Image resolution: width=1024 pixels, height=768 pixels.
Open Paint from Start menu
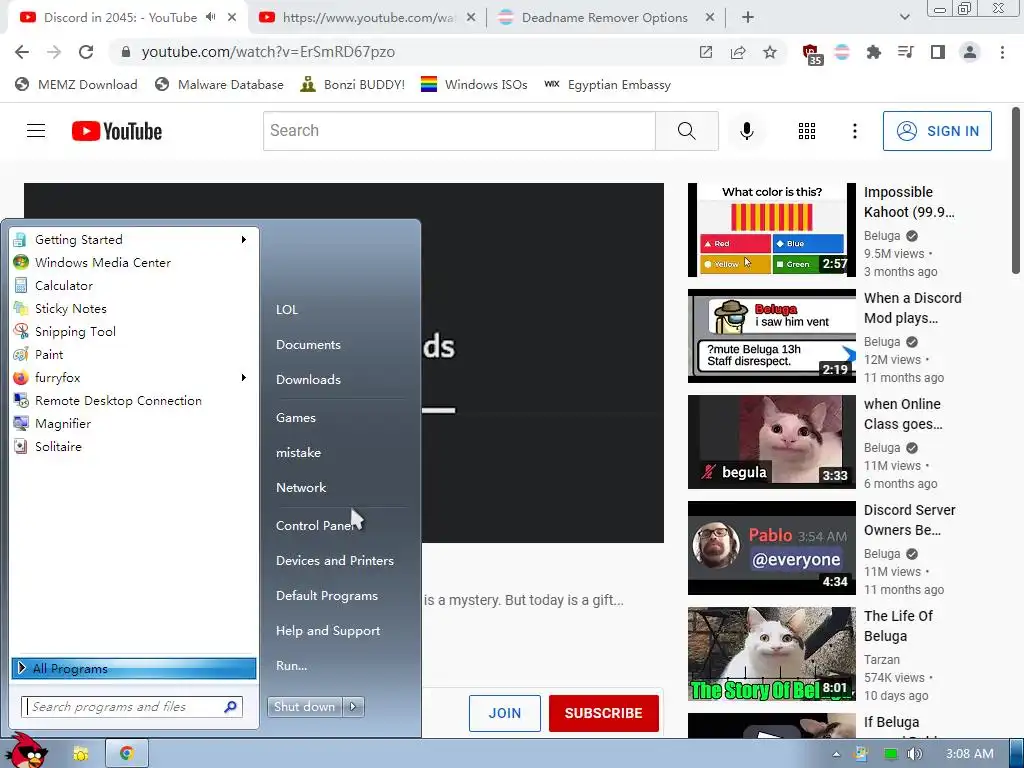click(49, 354)
